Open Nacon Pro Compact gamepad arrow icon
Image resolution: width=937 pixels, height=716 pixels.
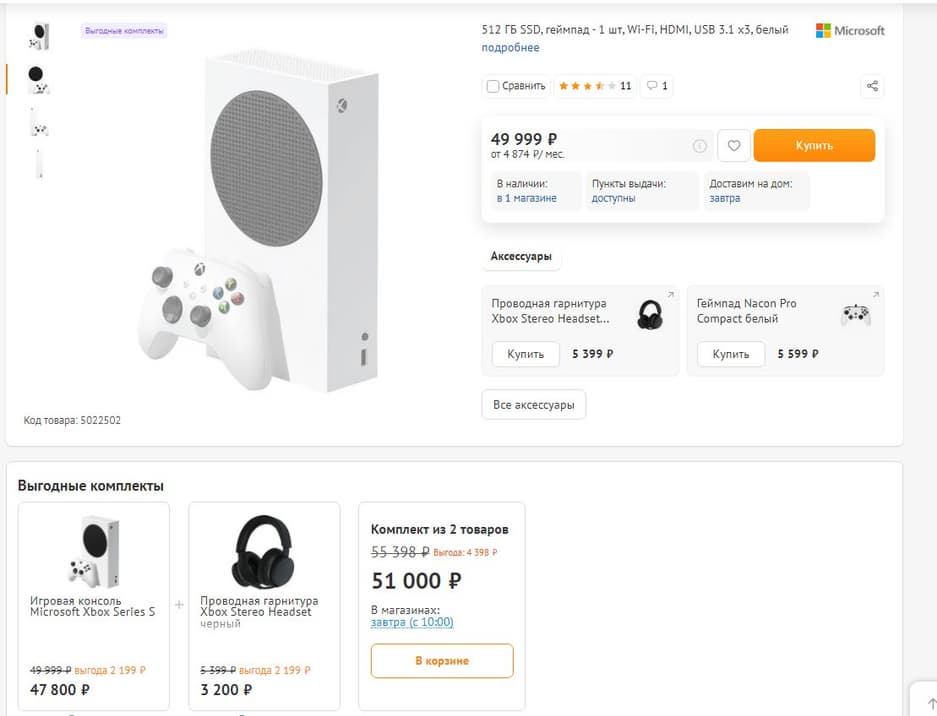(876, 295)
